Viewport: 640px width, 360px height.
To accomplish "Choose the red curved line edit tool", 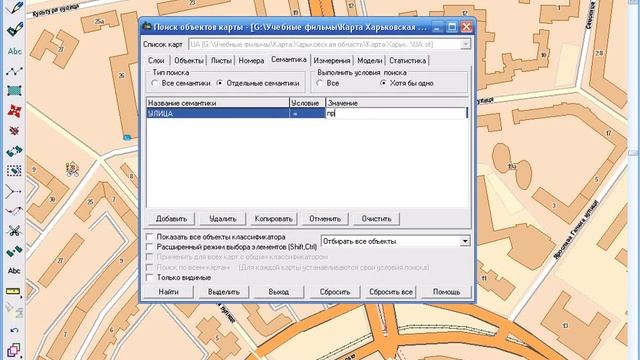I will click(x=14, y=211).
